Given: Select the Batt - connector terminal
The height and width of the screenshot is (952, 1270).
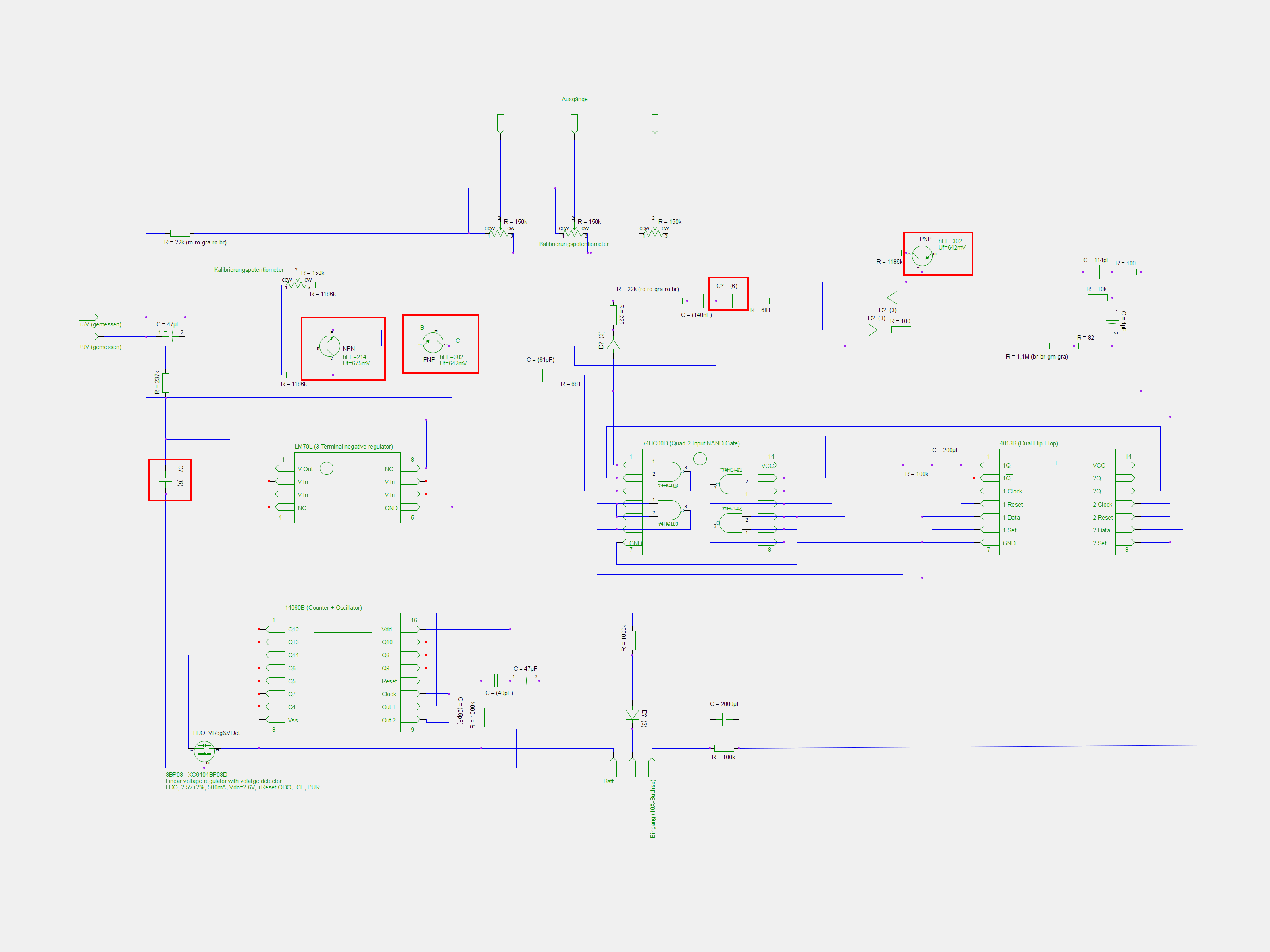Looking at the screenshot, I should click(613, 768).
